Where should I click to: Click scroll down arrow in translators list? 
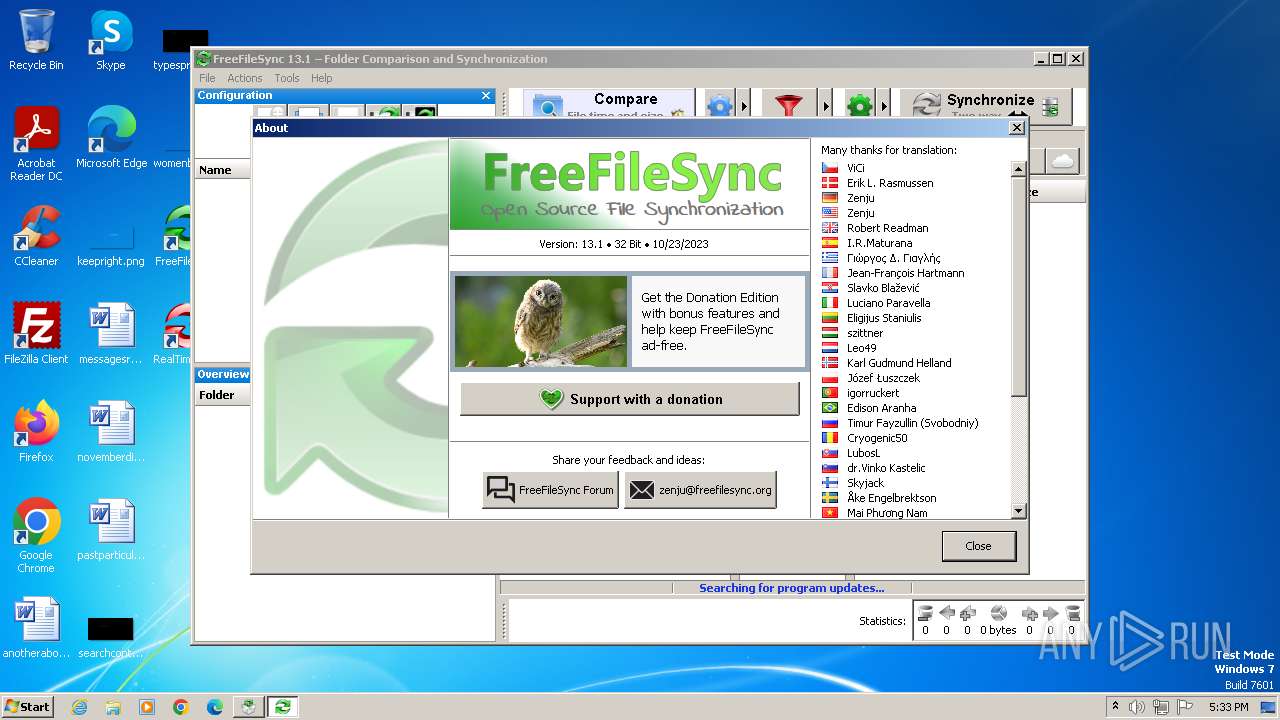click(x=1019, y=511)
